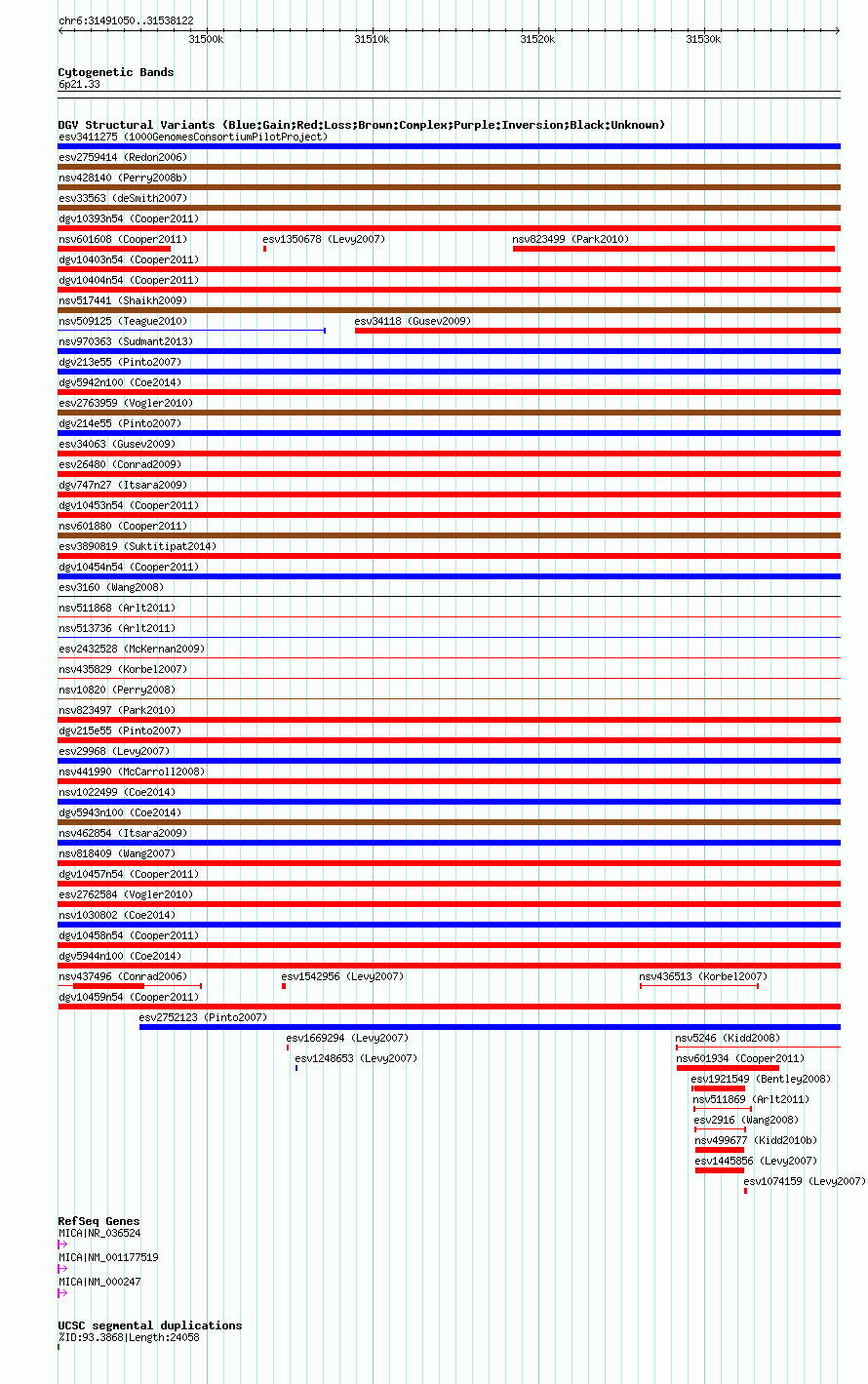The image size is (868, 1384).
Task: Click the nsv10820 (Perry2008) label
Action: (117, 690)
